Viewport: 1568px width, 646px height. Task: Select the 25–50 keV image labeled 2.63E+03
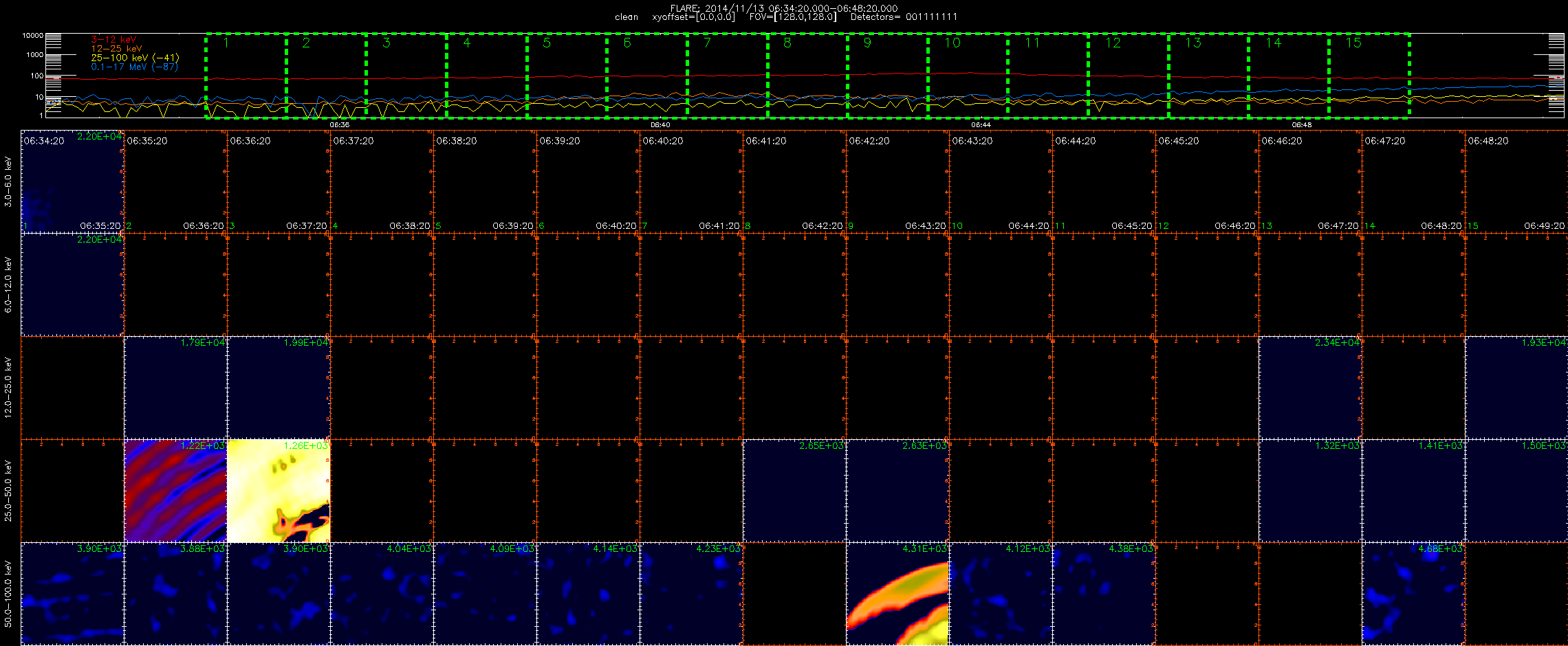(897, 491)
